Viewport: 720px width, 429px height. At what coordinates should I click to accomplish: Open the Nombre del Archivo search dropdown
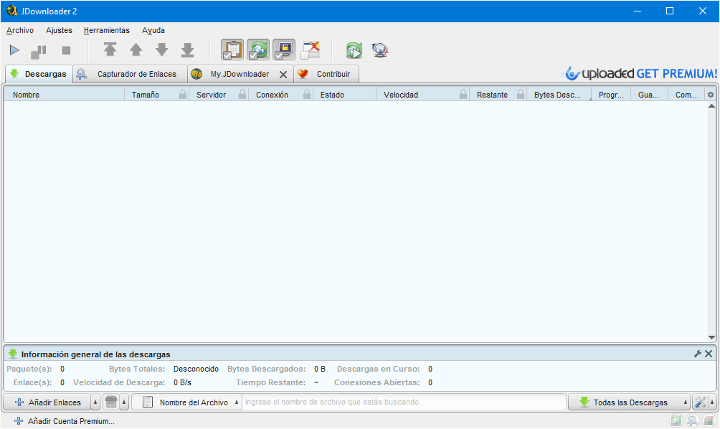coord(186,402)
